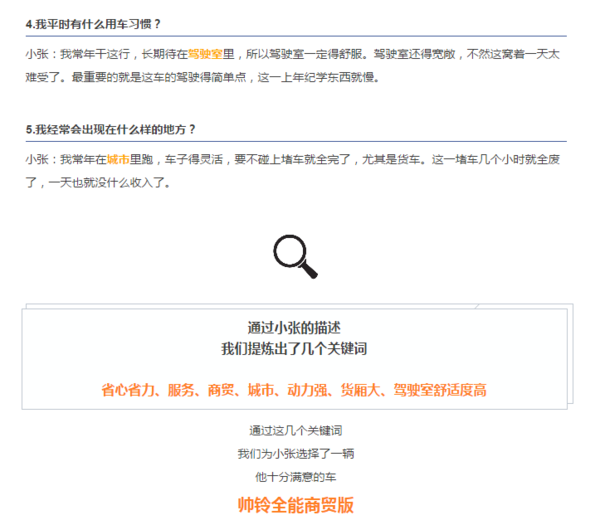This screenshot has width=600, height=520.
Task: Click the magnifying glass icon
Action: point(295,256)
